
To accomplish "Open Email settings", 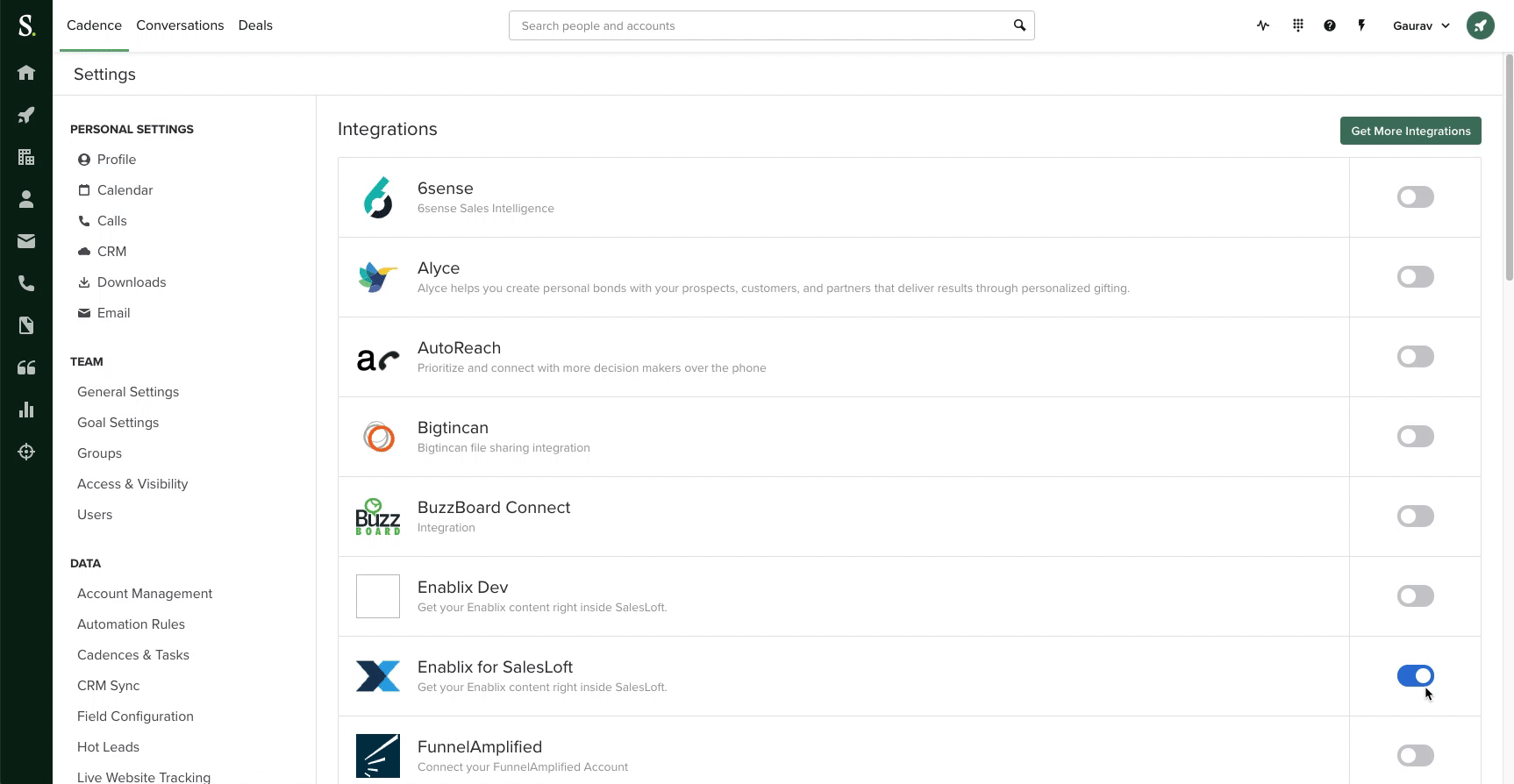I will [104, 313].
